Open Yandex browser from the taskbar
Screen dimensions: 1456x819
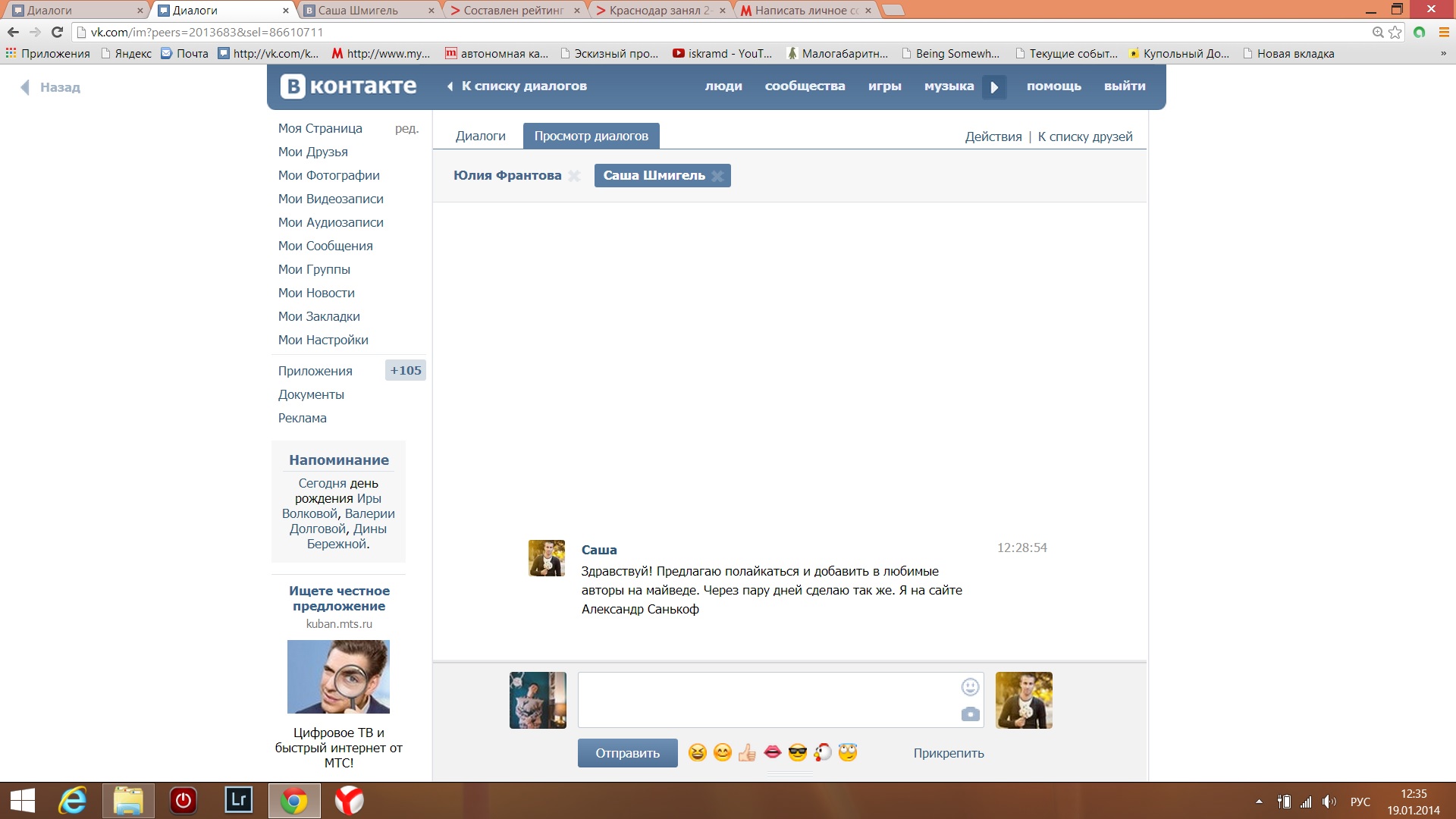click(x=349, y=800)
